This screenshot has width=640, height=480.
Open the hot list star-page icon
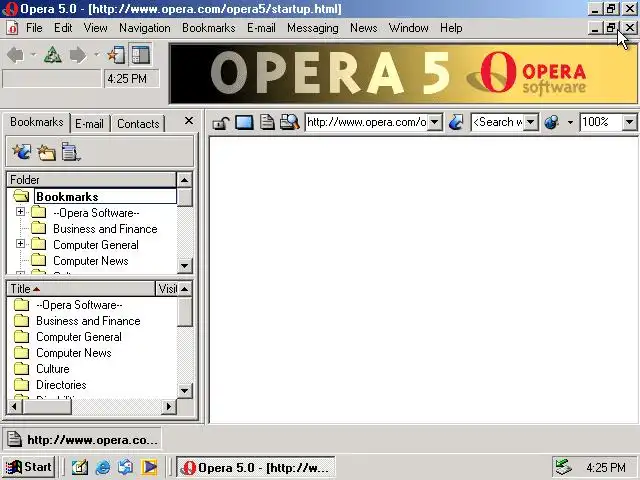click(x=116, y=55)
